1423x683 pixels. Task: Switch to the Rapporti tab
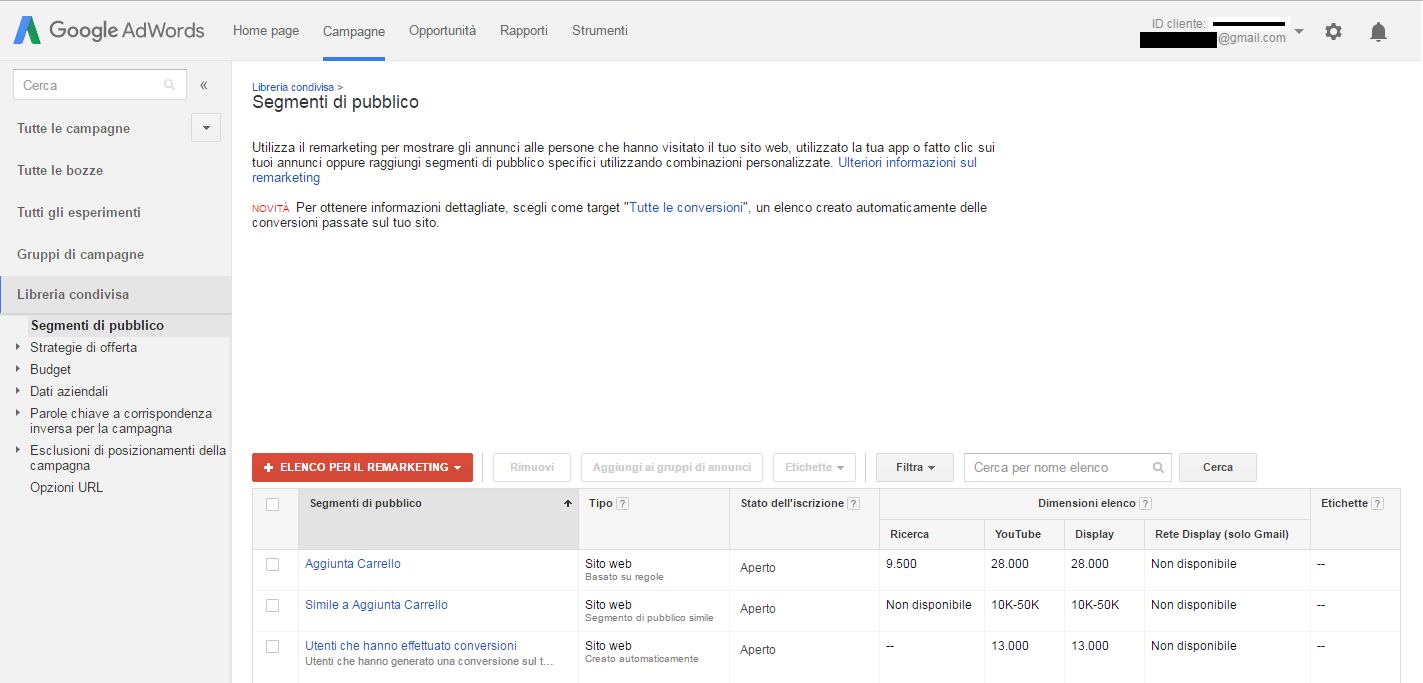524,30
